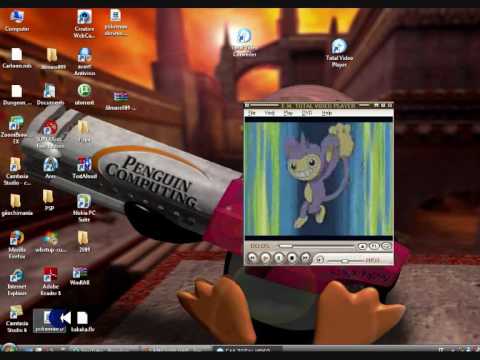Select the uTorrent desktop icon
This screenshot has height=360, width=480.
point(84,95)
